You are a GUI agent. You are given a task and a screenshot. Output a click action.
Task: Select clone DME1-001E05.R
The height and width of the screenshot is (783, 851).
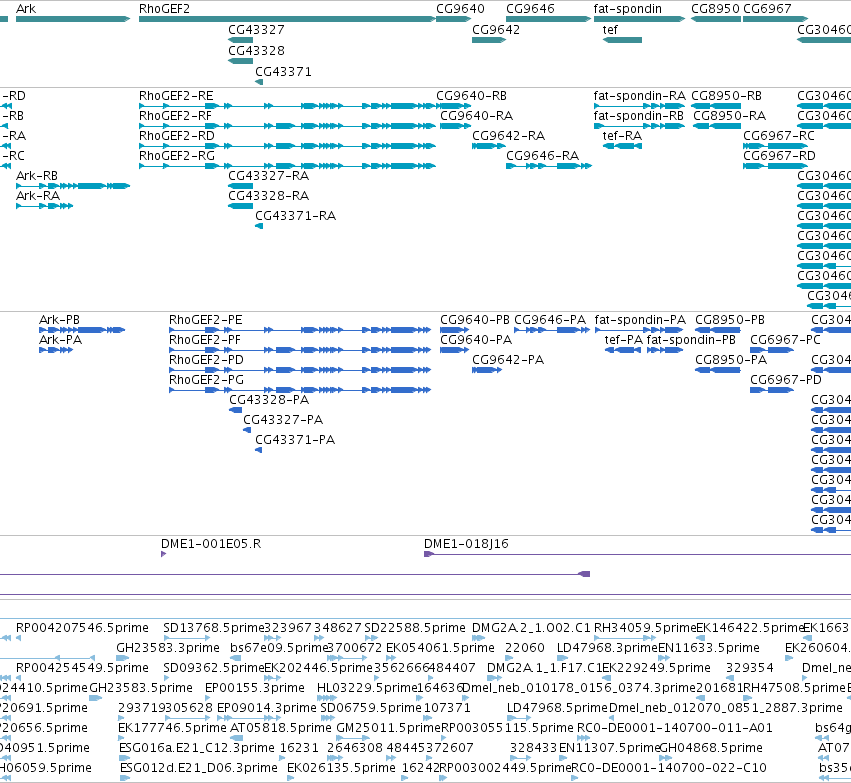coord(163,554)
